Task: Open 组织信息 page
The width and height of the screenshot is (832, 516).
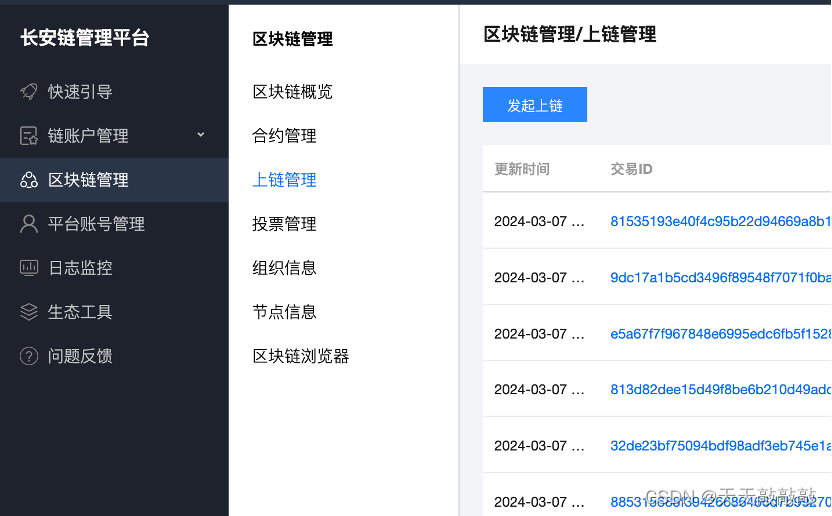Action: point(284,268)
